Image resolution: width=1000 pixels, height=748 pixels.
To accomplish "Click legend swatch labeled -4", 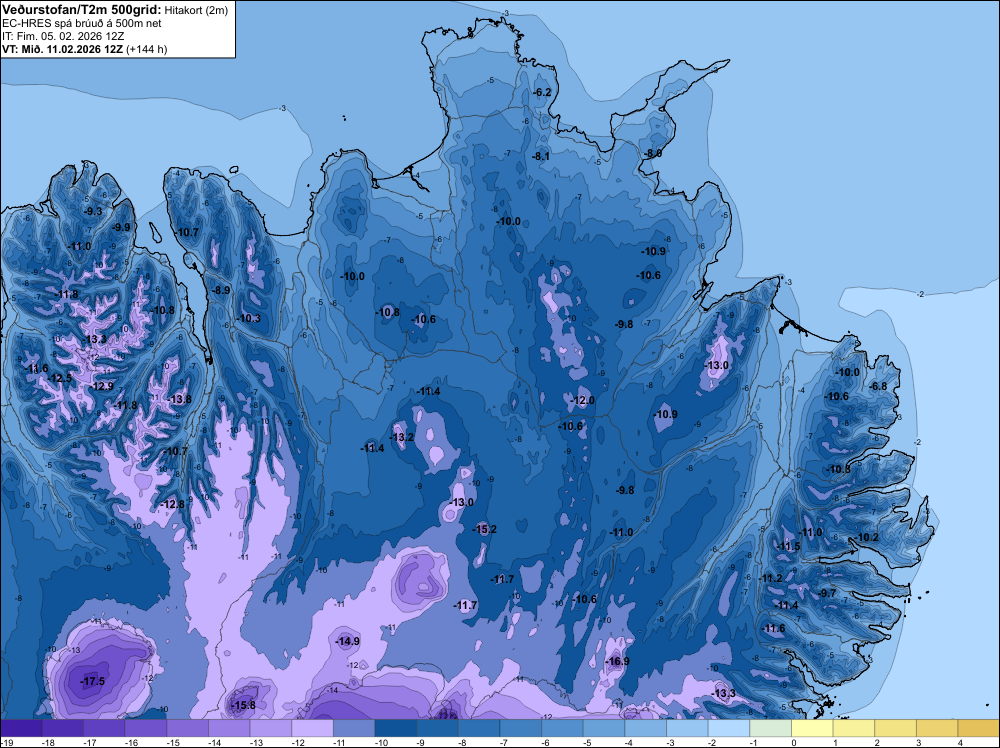I will (645, 728).
